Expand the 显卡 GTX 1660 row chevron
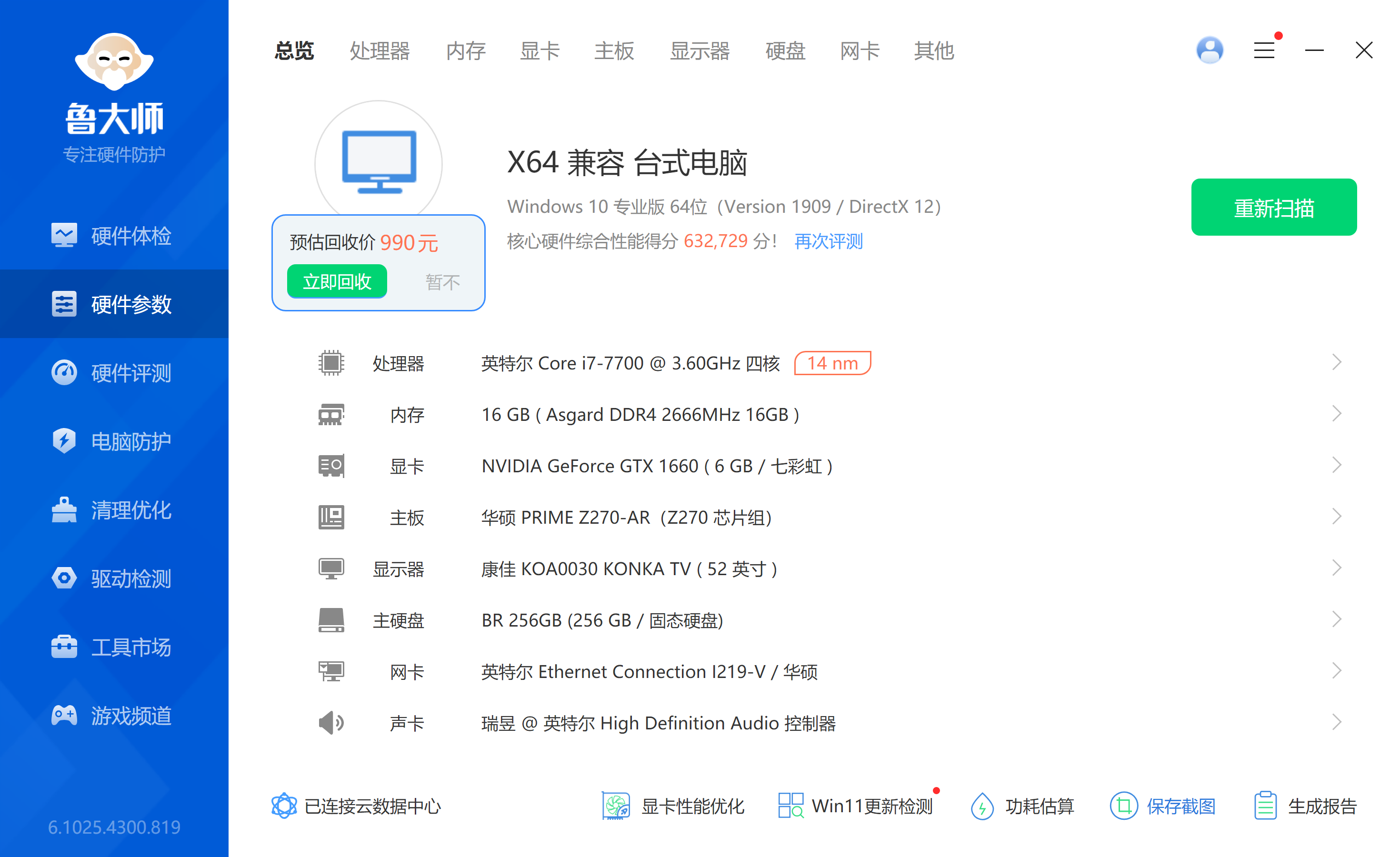Screen dimensions: 1400x857 coord(1336,465)
